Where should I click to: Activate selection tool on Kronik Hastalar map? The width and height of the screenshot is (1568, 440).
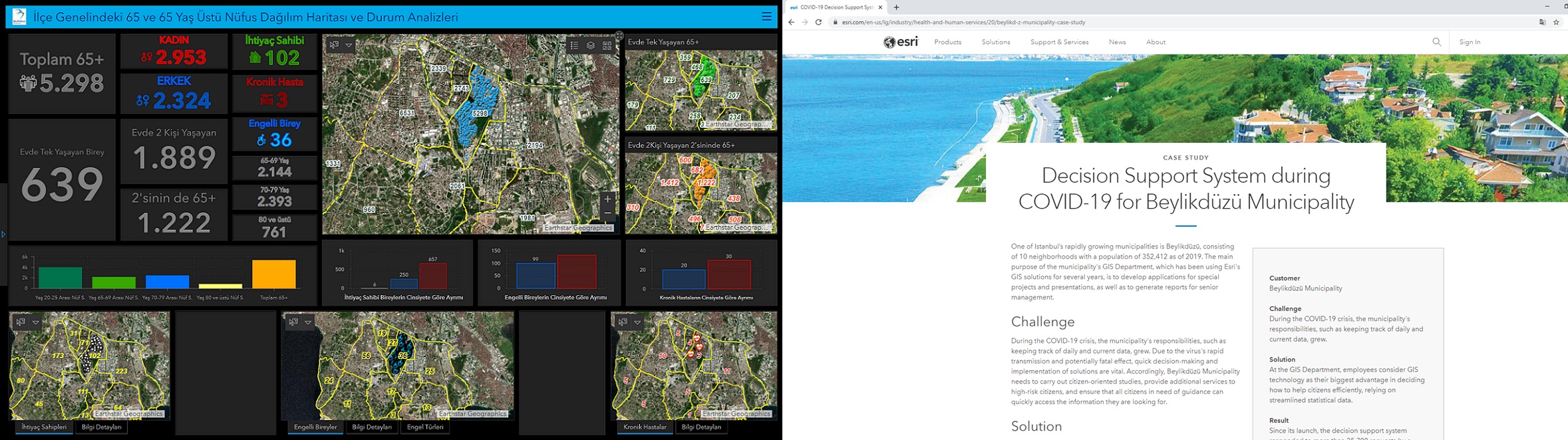click(622, 322)
